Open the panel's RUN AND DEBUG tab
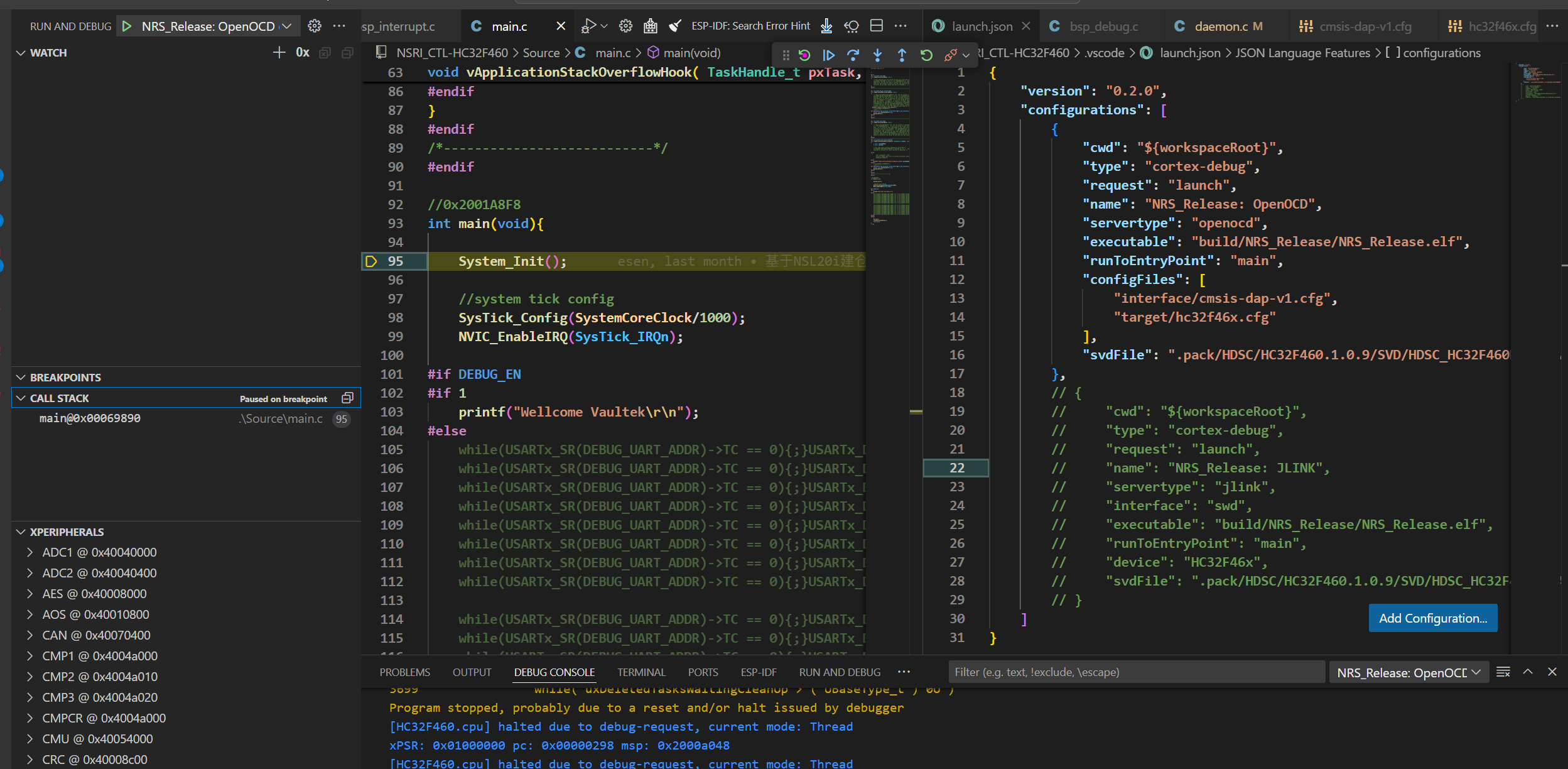The width and height of the screenshot is (1568, 769). [x=840, y=672]
